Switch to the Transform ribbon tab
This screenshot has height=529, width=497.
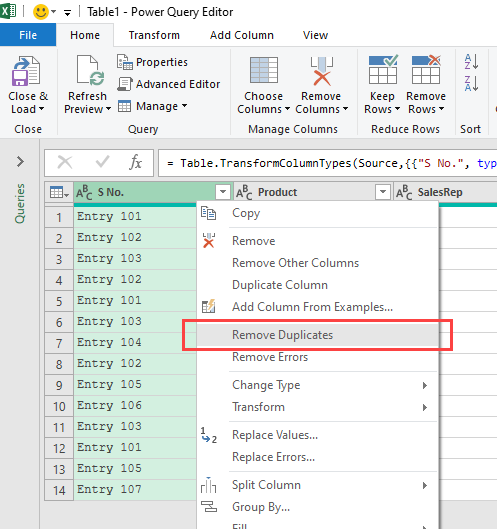tap(154, 35)
